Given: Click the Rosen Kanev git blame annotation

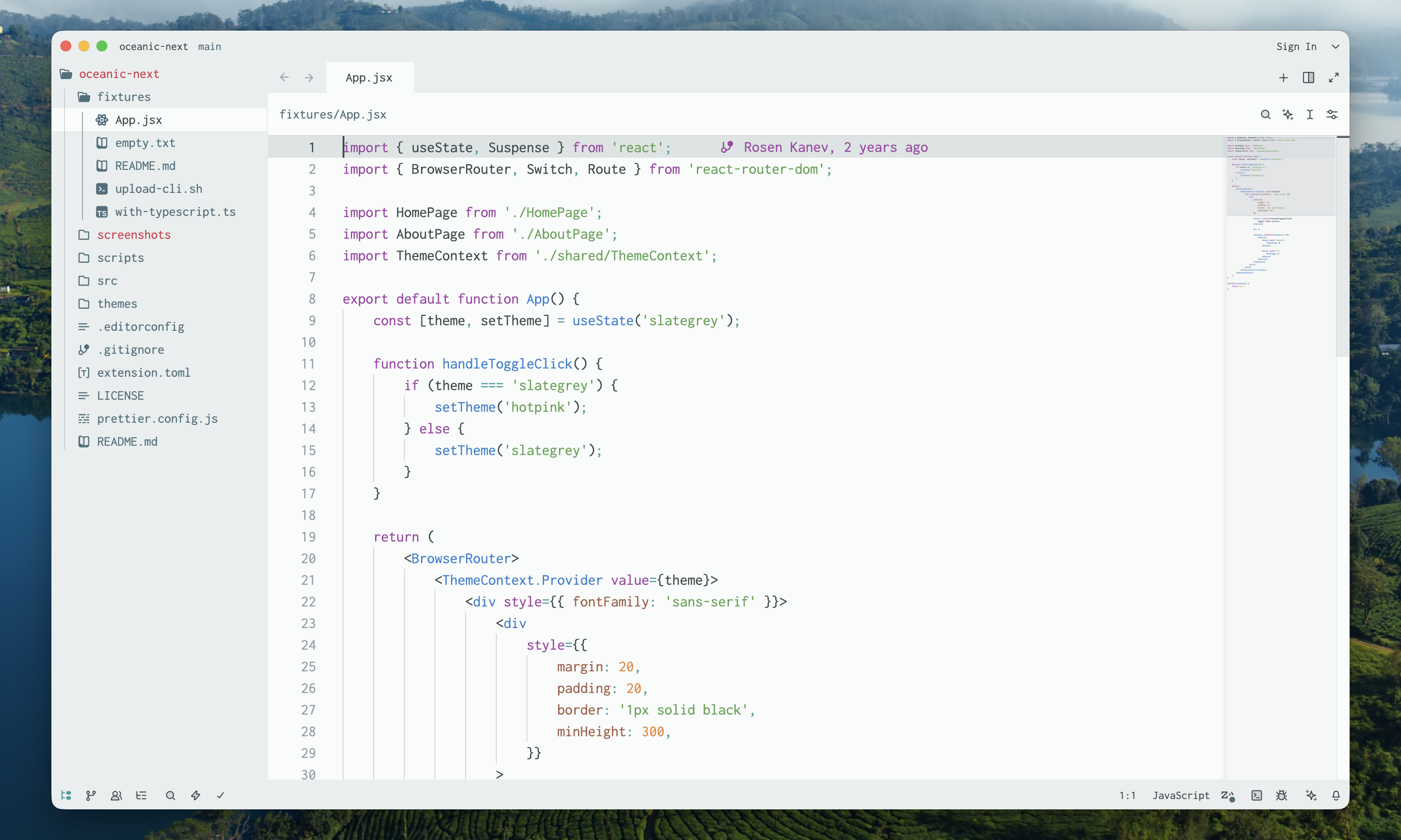Looking at the screenshot, I should [x=824, y=147].
